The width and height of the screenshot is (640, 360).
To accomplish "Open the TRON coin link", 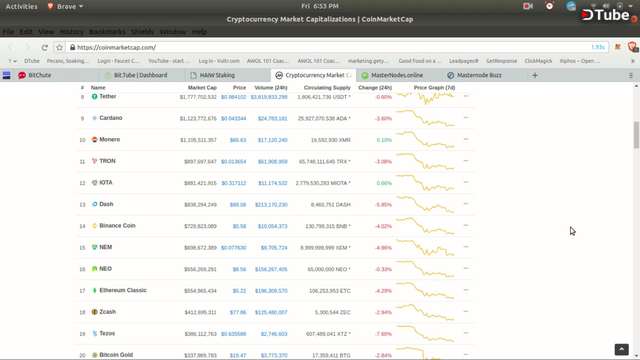I will [107, 161].
